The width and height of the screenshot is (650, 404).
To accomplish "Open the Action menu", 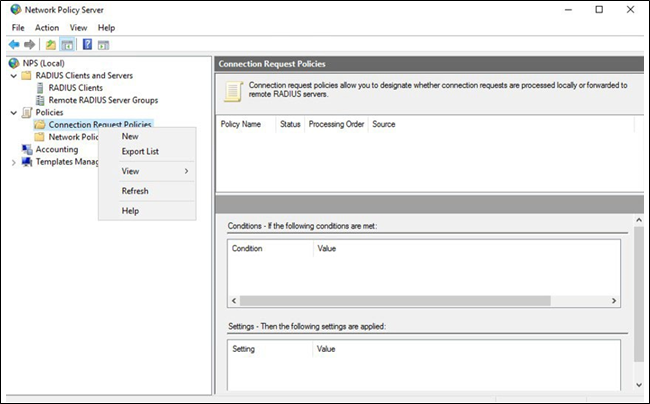I will point(47,28).
